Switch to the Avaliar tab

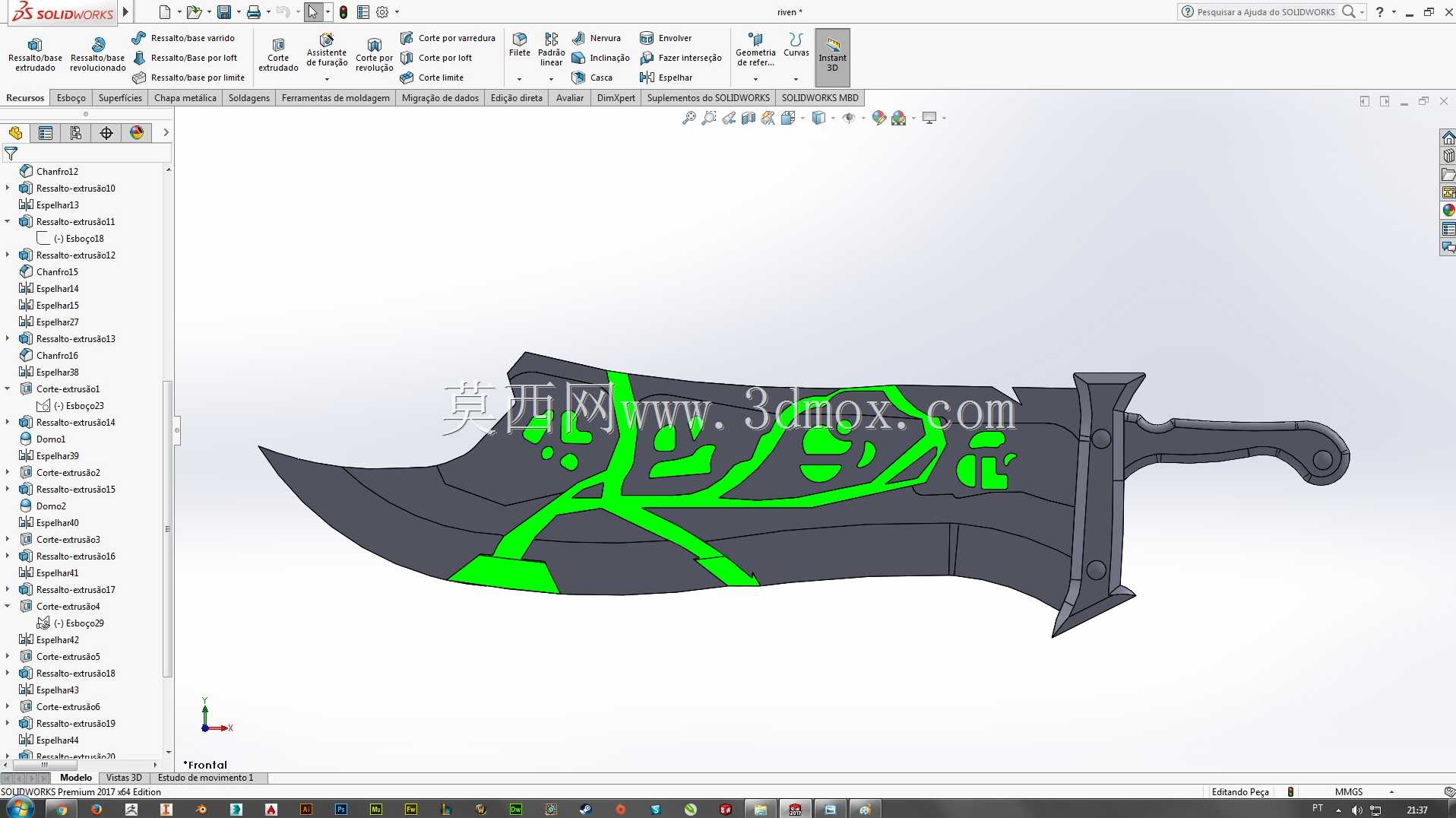570,98
